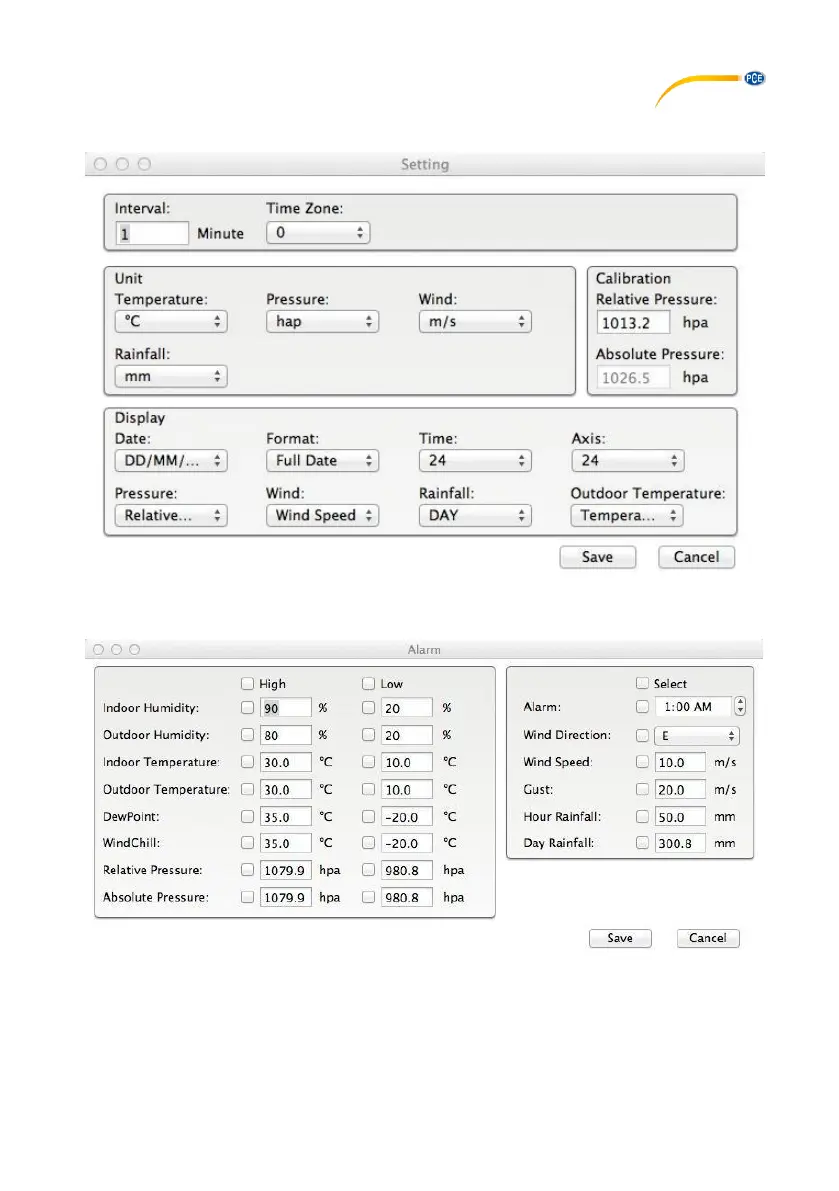
Task: Click the Wind Speed alarm value field
Action: point(680,762)
